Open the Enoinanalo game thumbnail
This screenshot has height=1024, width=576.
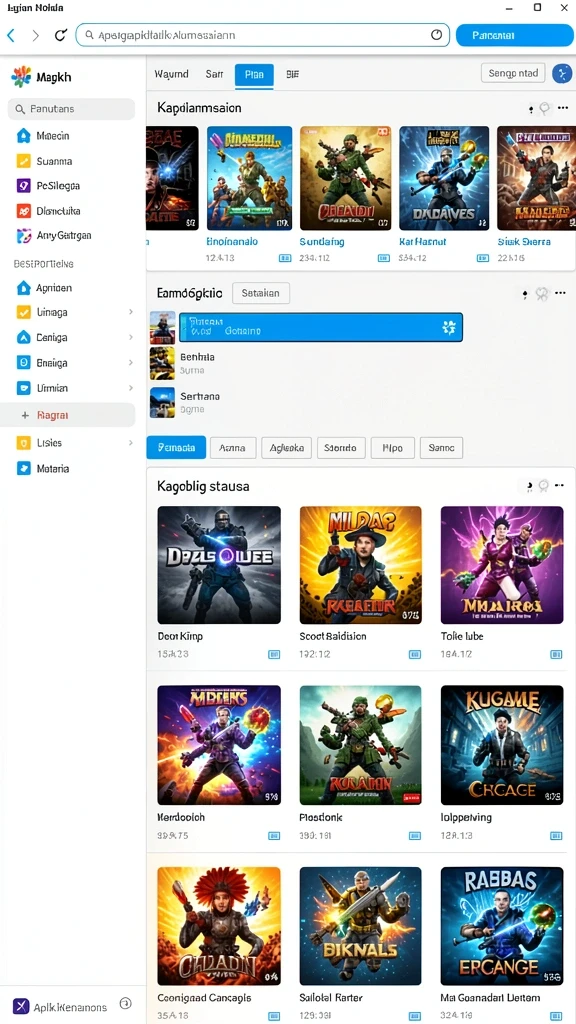[x=249, y=178]
